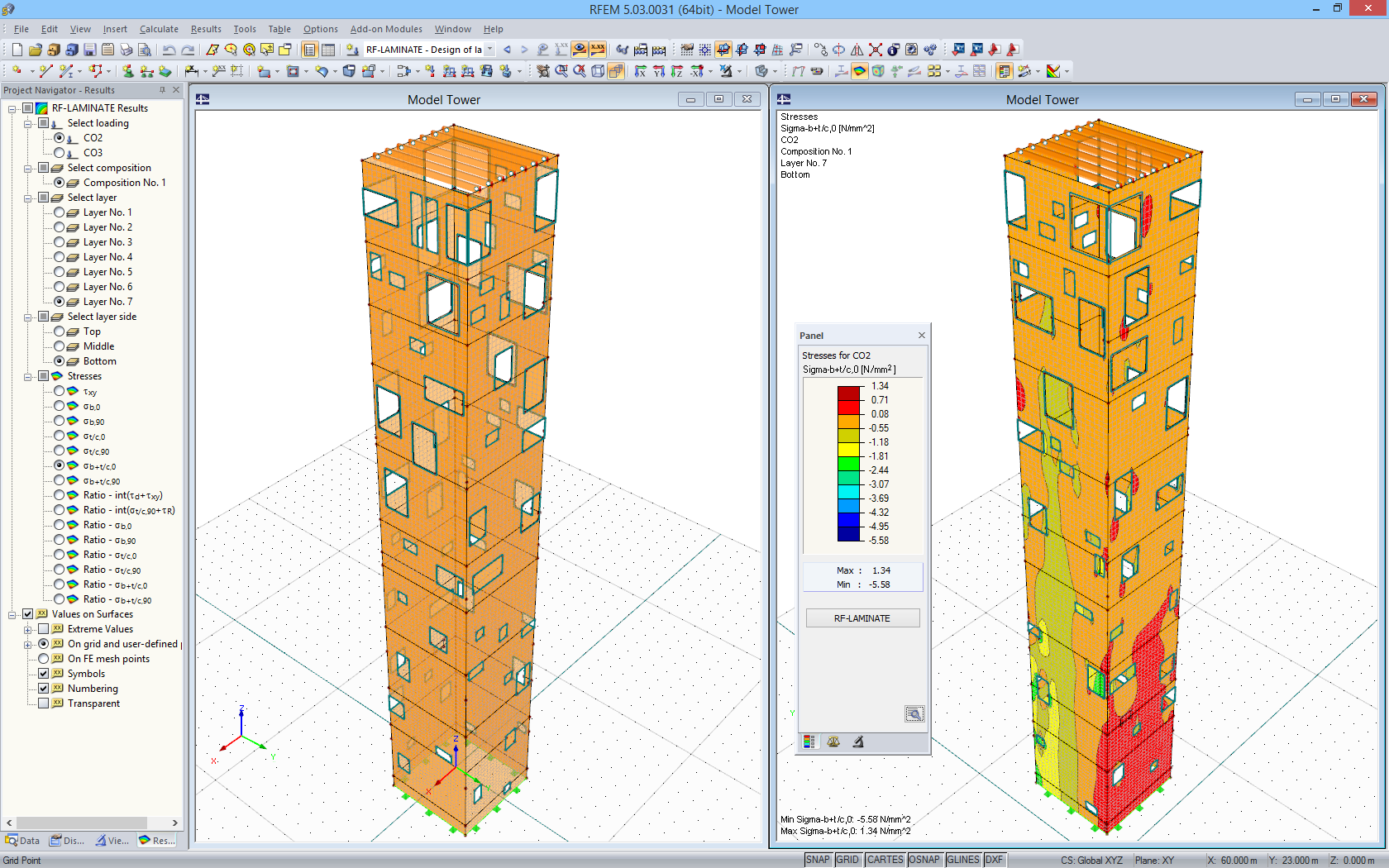This screenshot has height=868, width=1389.
Task: Toggle the control panel display icon
Action: [x=1005, y=71]
